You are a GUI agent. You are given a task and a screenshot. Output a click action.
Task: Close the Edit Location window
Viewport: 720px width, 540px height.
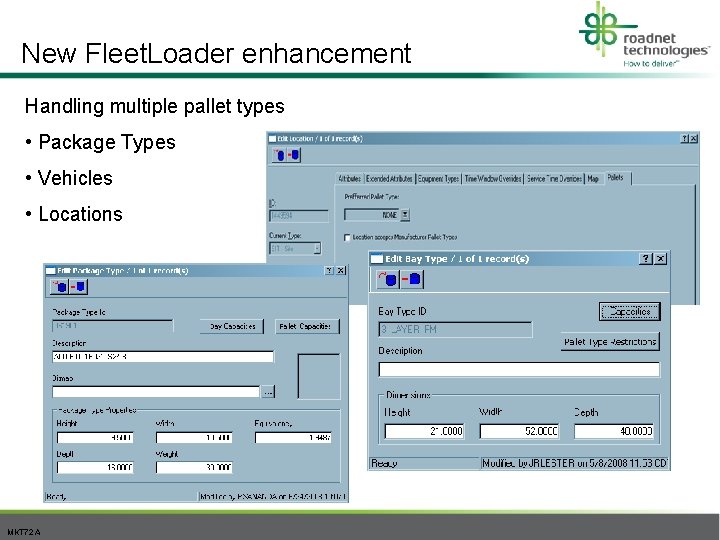pyautogui.click(x=693, y=138)
